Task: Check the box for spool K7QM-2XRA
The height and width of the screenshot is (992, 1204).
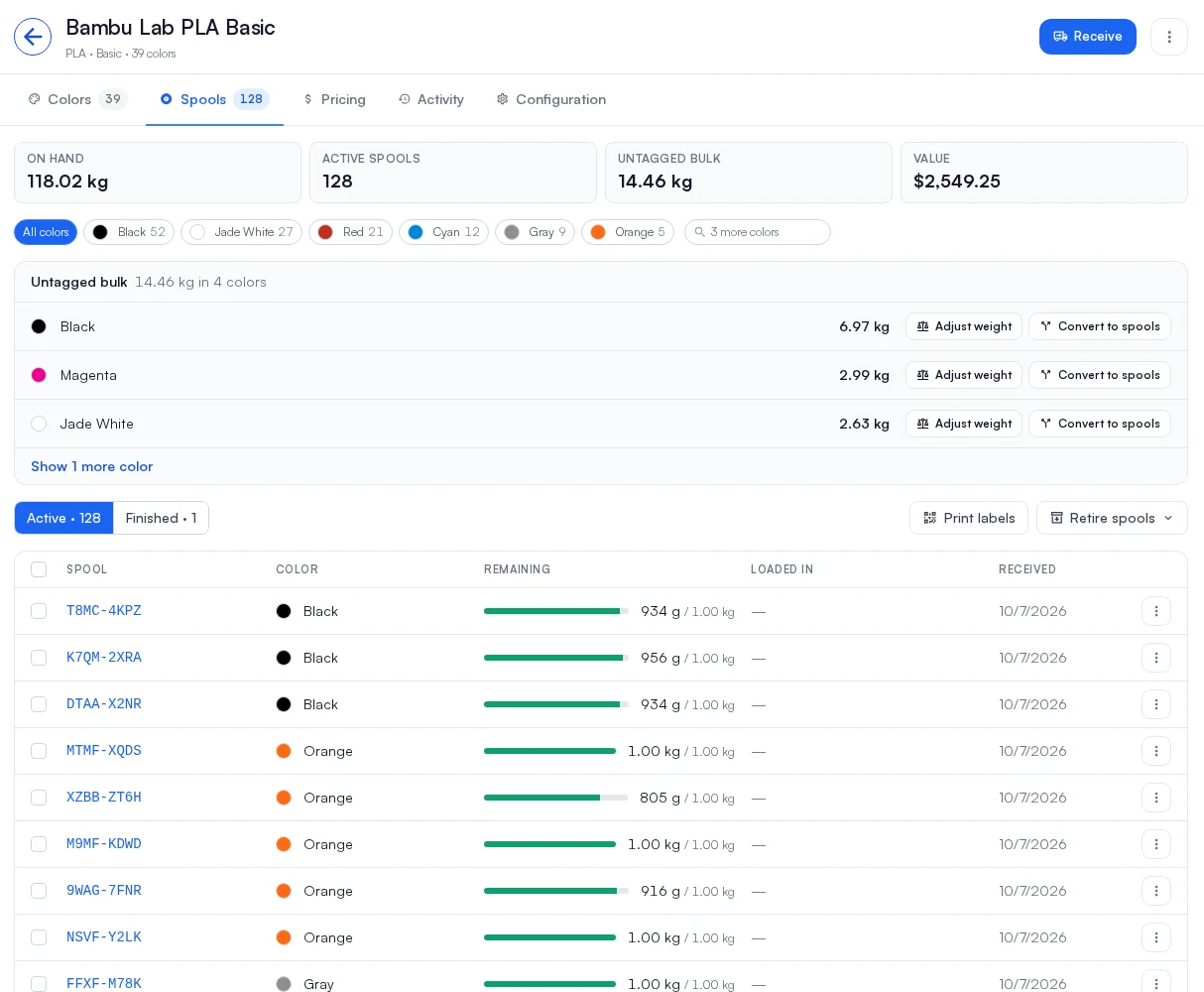Action: pos(39,658)
